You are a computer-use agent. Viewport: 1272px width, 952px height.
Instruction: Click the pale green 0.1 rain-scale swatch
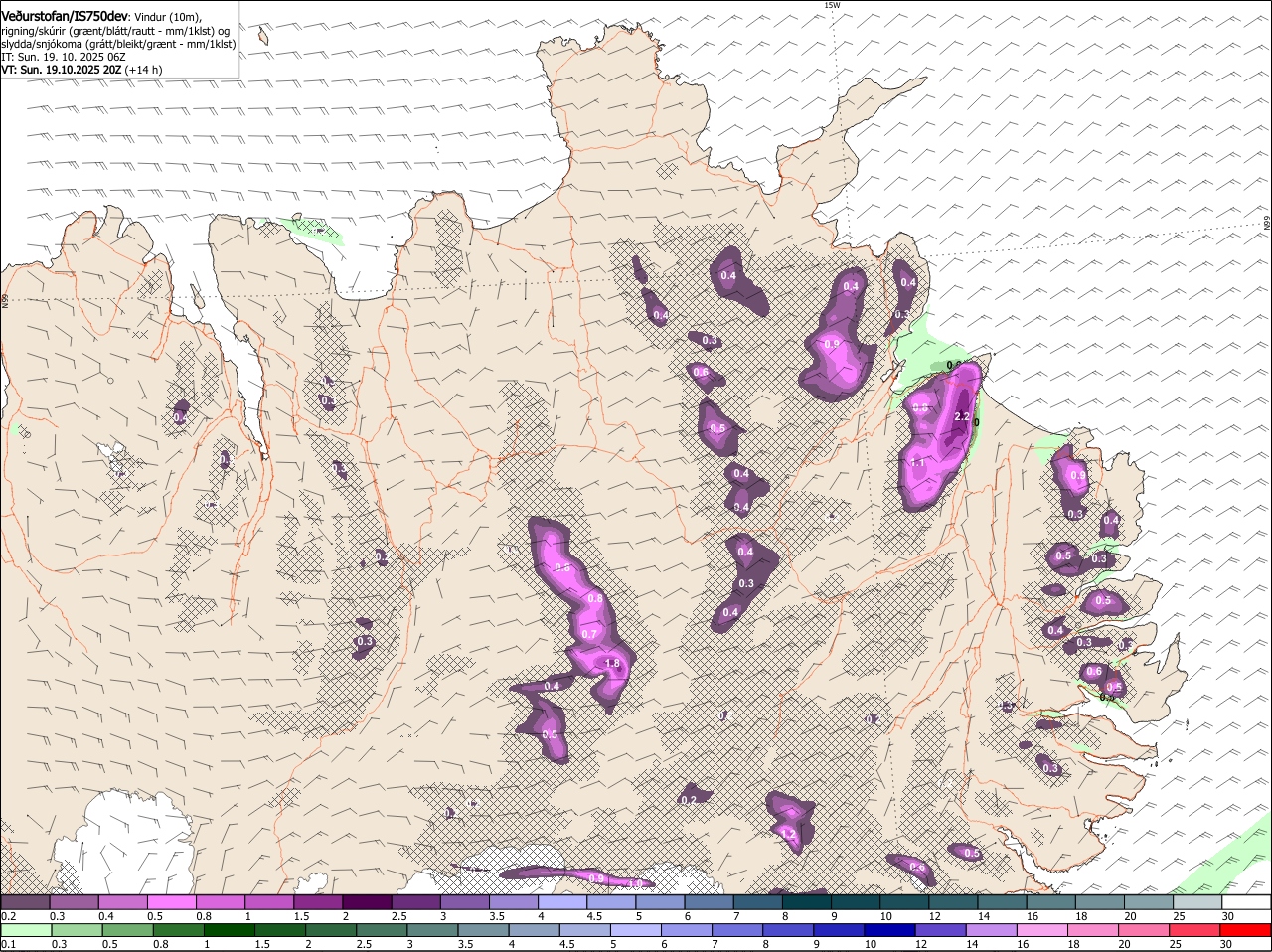point(26,930)
